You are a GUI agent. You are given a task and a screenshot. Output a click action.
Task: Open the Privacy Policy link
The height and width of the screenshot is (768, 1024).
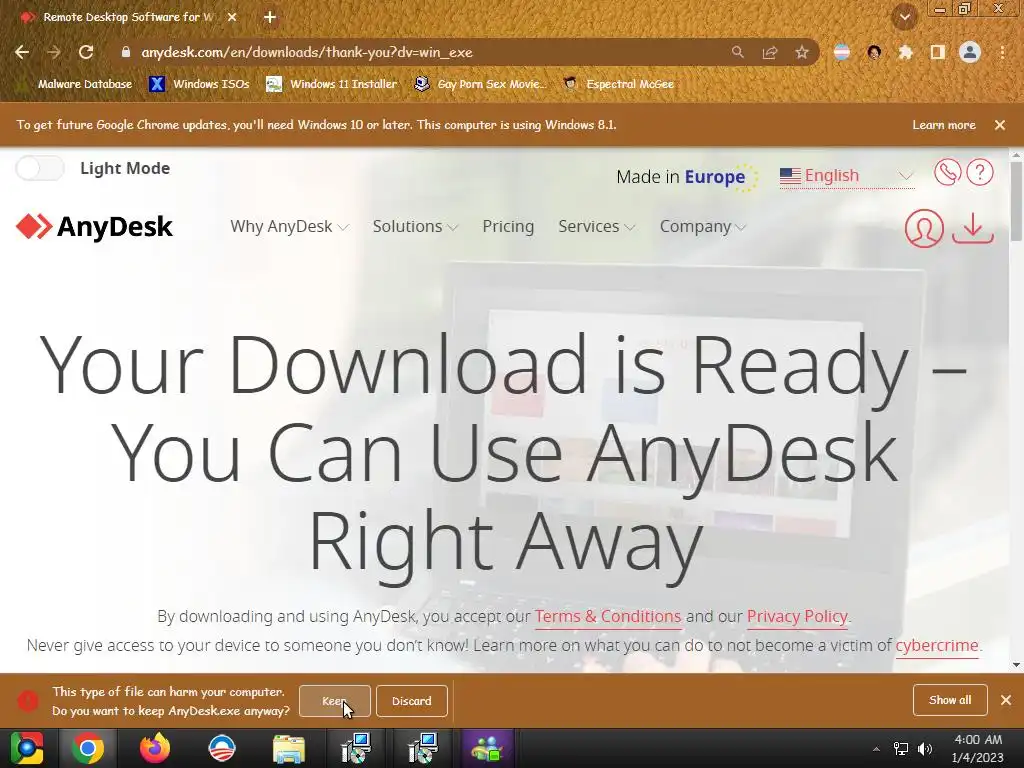click(797, 616)
